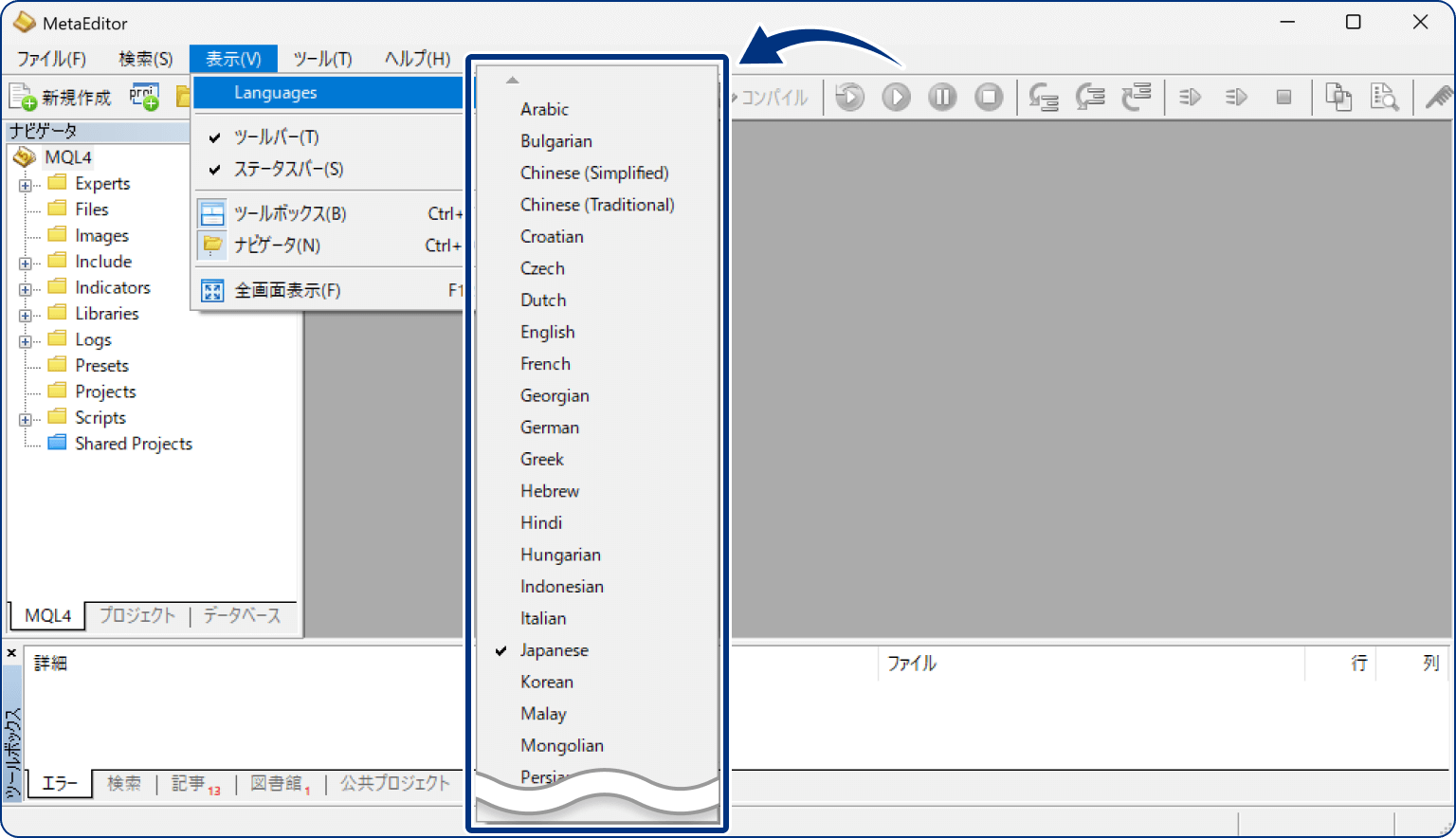Choose English from the languages list
This screenshot has width=1456, height=838.
click(547, 332)
